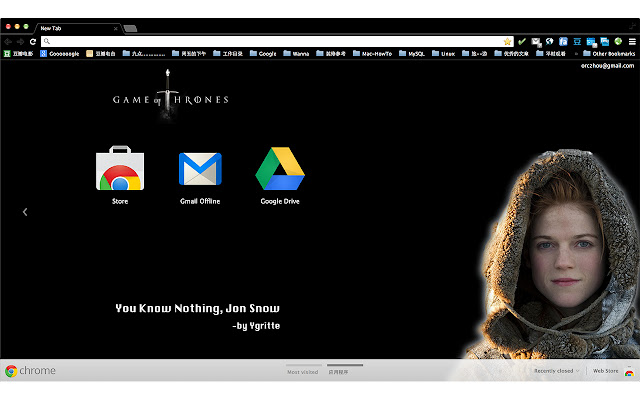Viewport: 640px width, 400px height.
Task: Click the green round arrow extension icon
Action: (618, 41)
